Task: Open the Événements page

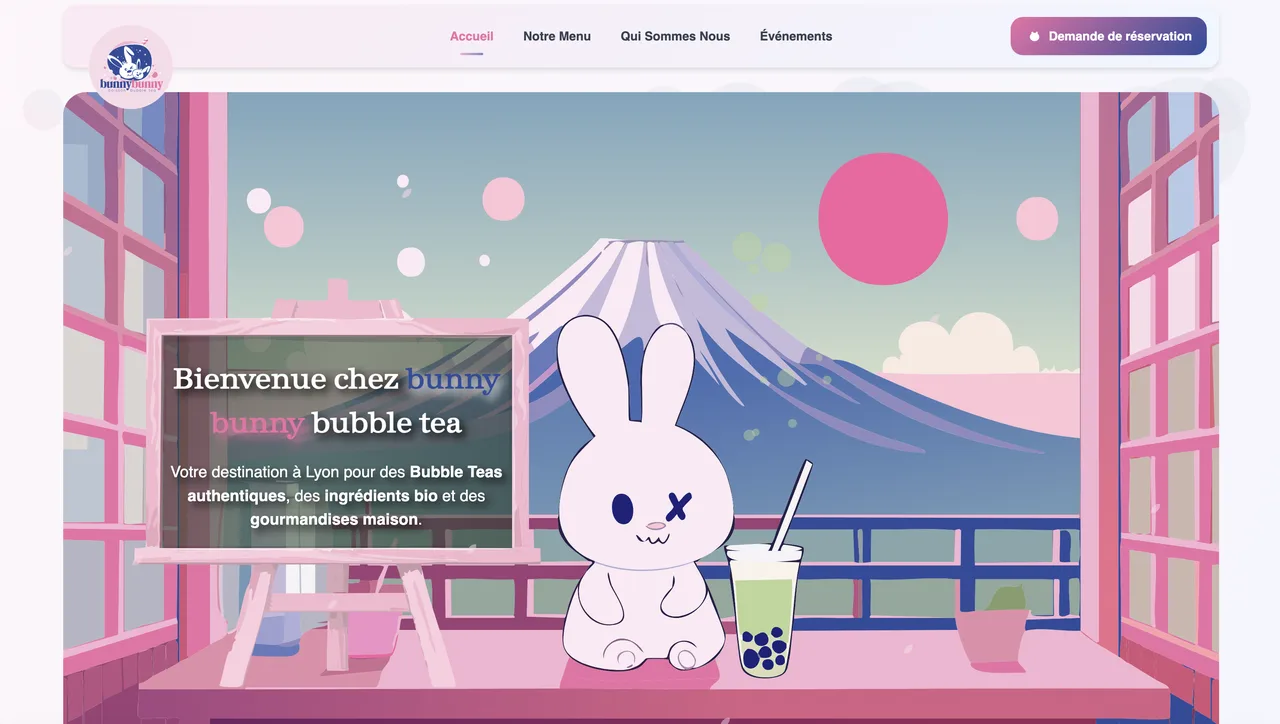Action: (x=796, y=36)
